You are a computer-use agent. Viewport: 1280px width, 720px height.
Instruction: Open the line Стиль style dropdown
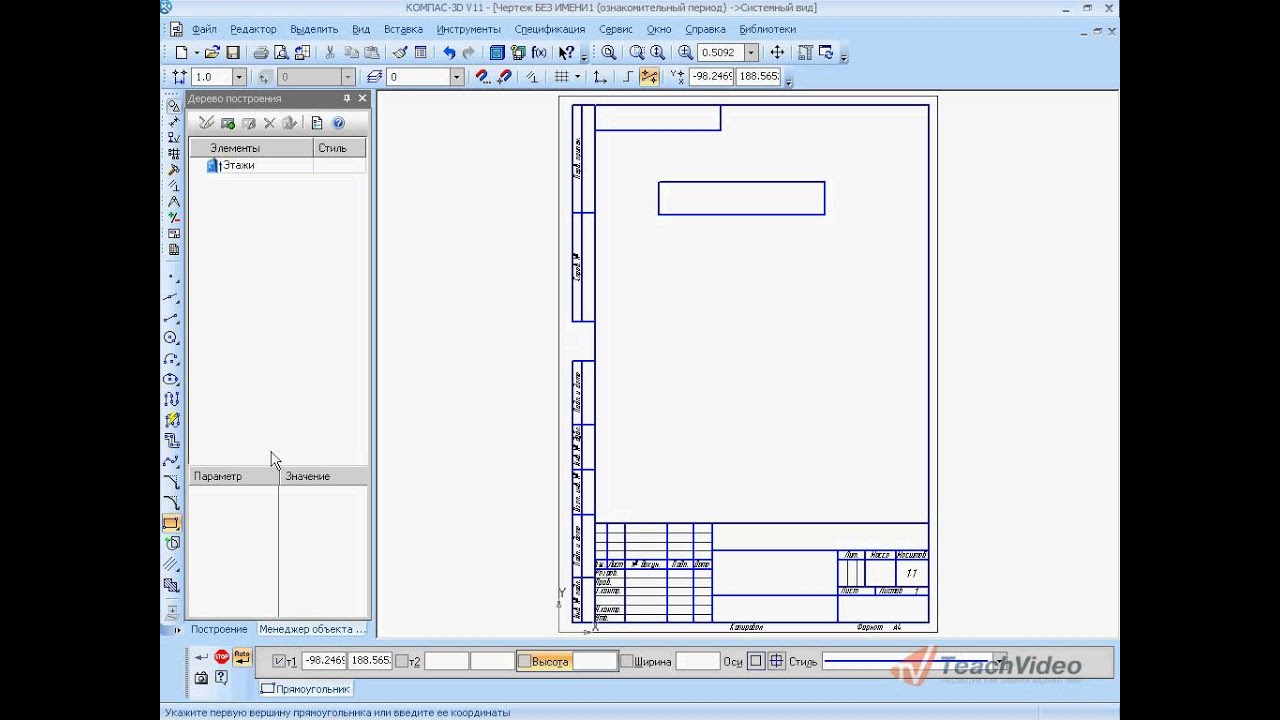(x=999, y=661)
